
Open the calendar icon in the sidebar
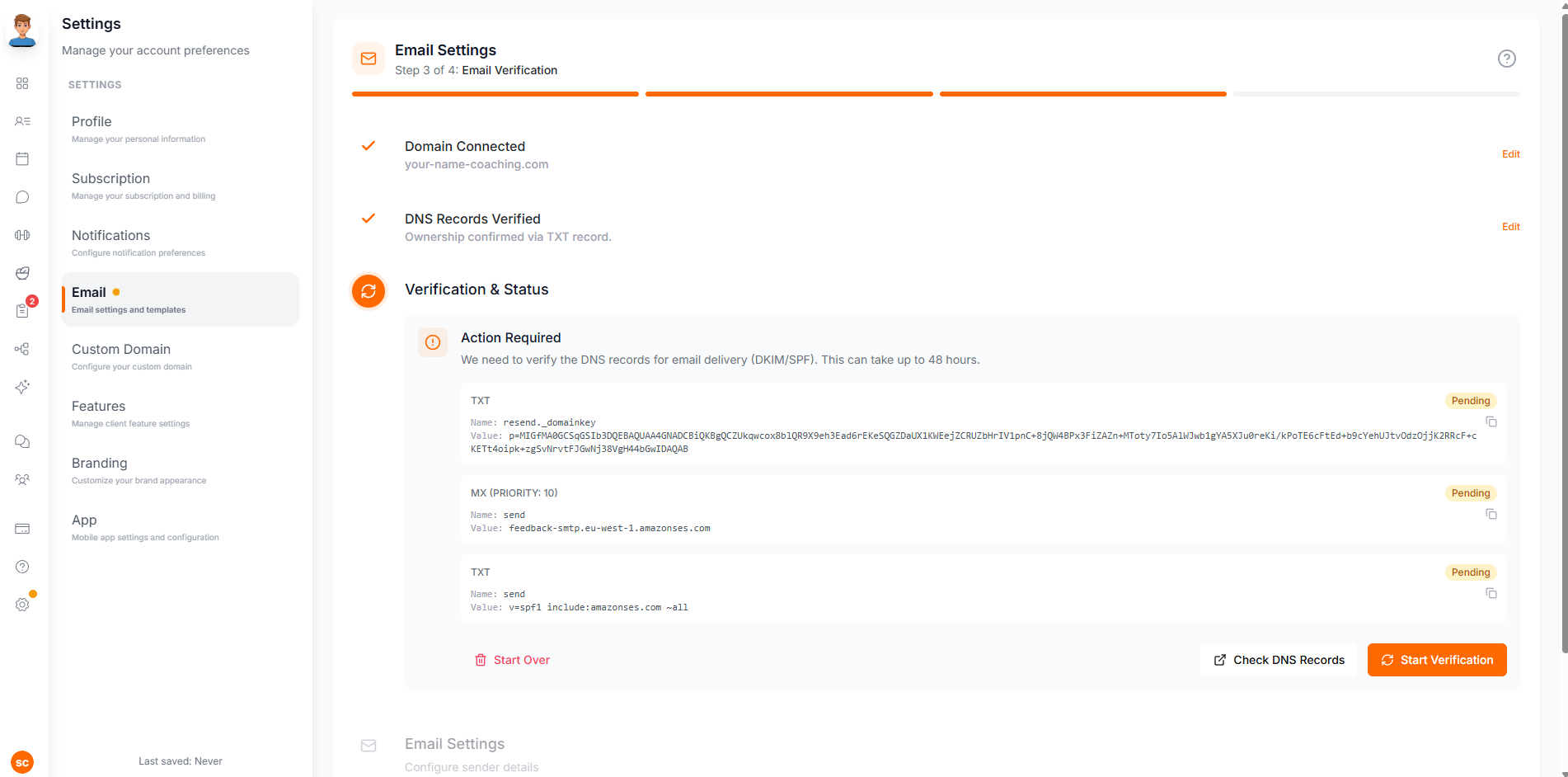22,158
